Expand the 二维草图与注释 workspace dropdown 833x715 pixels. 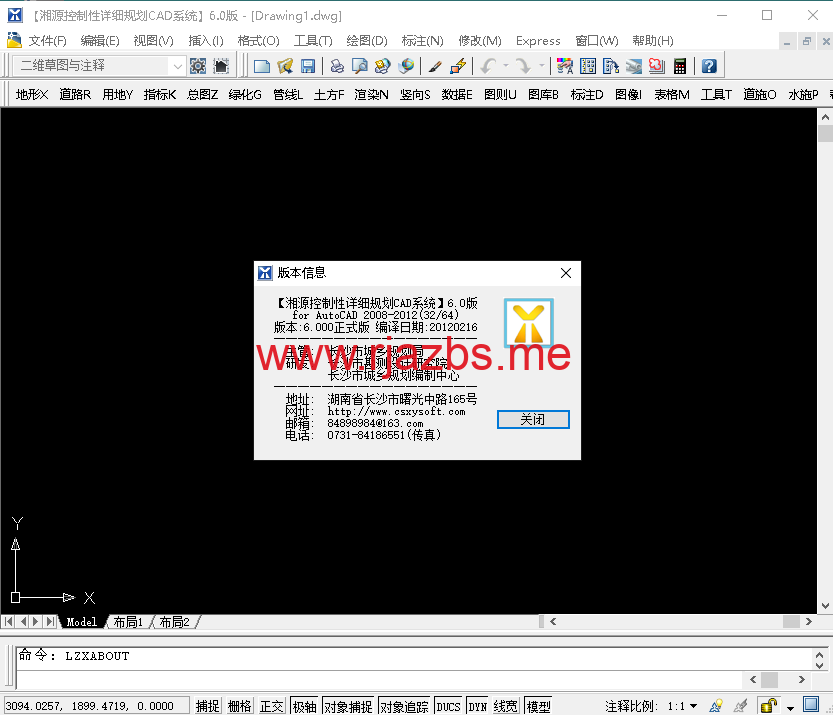click(x=178, y=66)
